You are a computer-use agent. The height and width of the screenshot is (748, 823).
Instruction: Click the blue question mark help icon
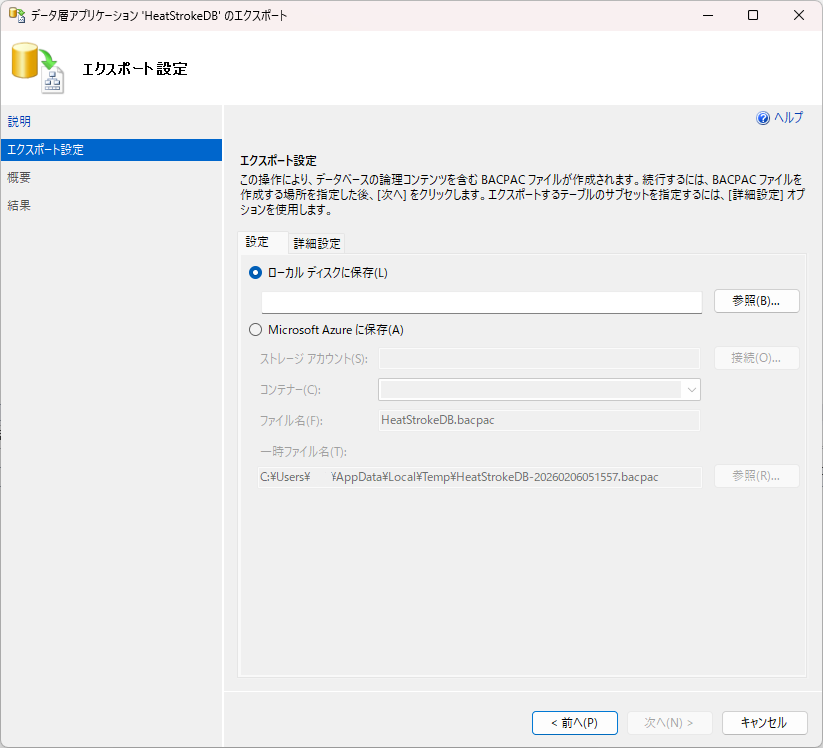pos(763,118)
